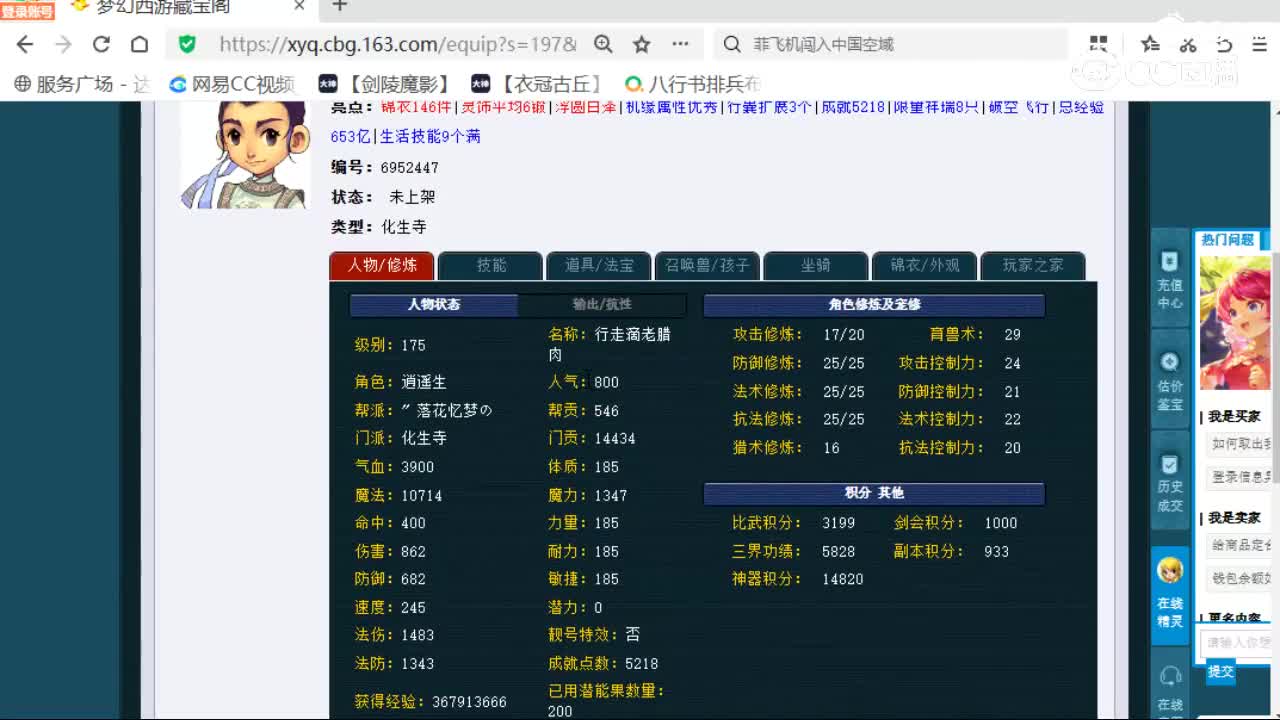Click the scissors screenshot tool
This screenshot has width=1280, height=720.
tap(1188, 44)
